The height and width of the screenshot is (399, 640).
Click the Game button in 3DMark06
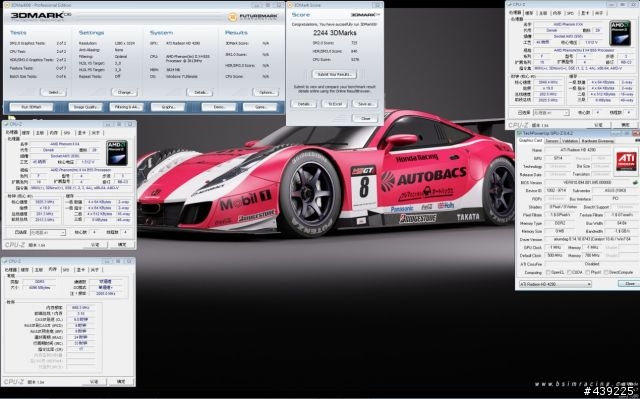[260, 107]
